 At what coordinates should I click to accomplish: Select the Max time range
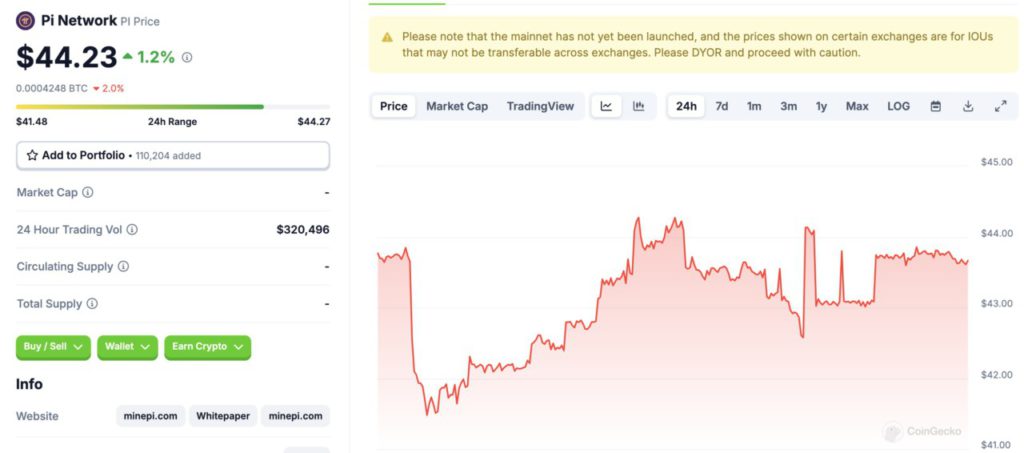click(x=857, y=106)
